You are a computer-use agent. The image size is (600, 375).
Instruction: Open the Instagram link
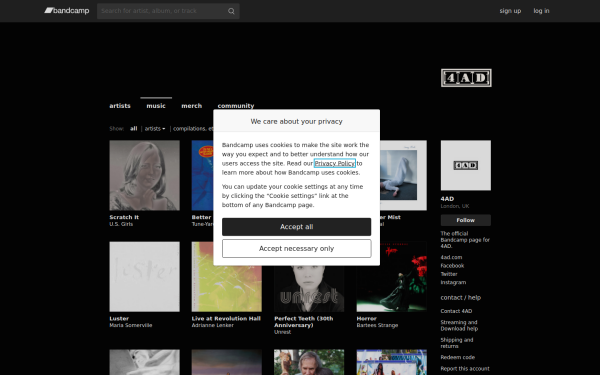[x=453, y=282]
